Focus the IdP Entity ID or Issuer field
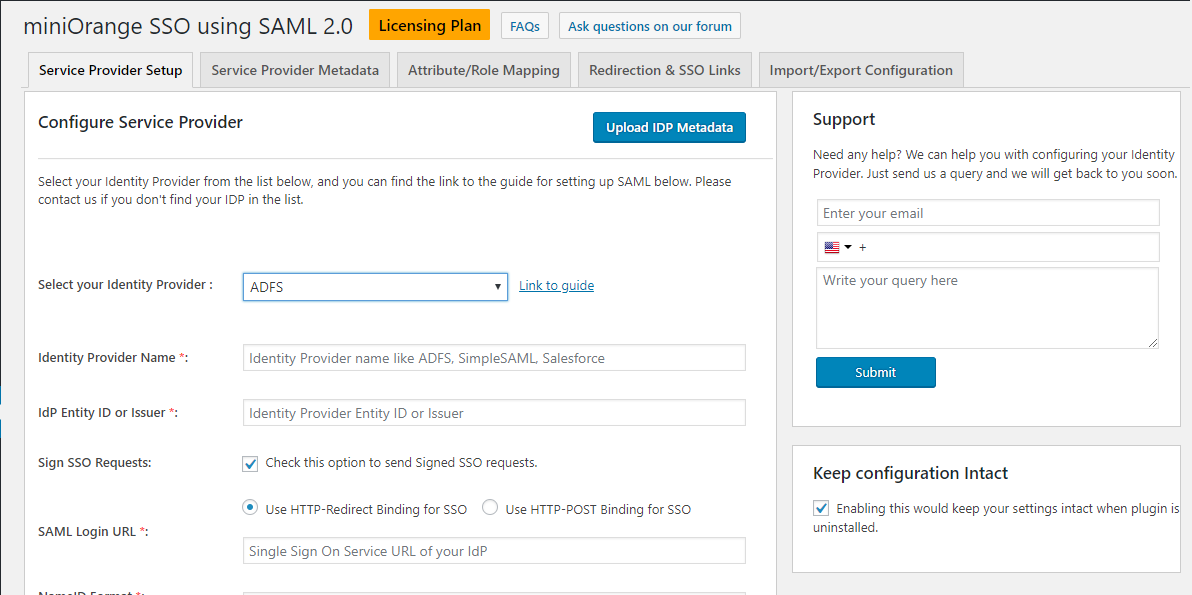Image resolution: width=1192 pixels, height=595 pixels. 494,413
